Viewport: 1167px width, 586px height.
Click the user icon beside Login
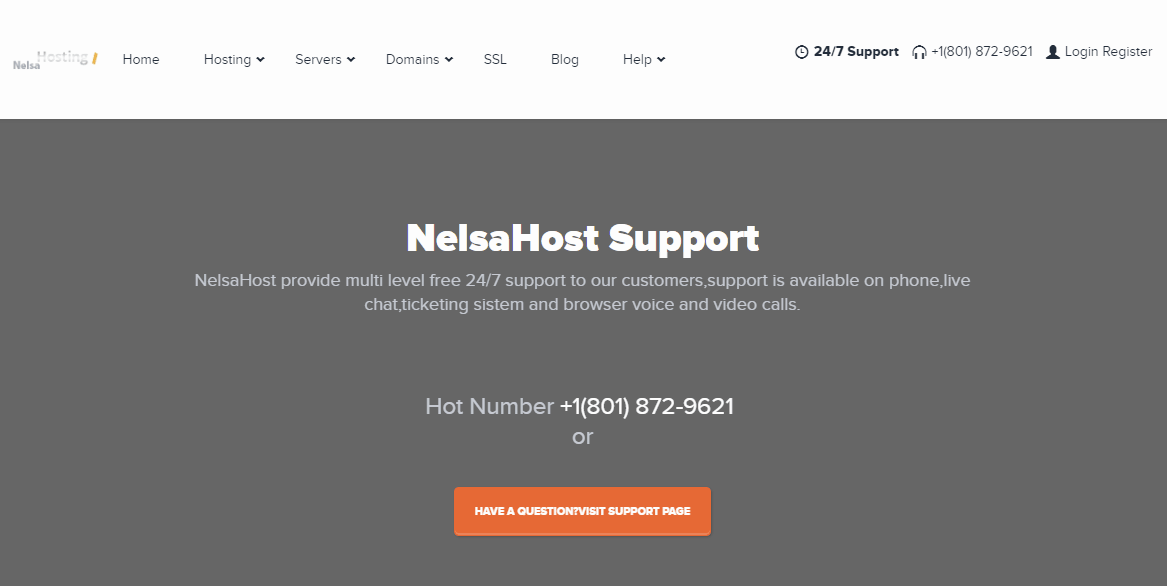pyautogui.click(x=1052, y=52)
